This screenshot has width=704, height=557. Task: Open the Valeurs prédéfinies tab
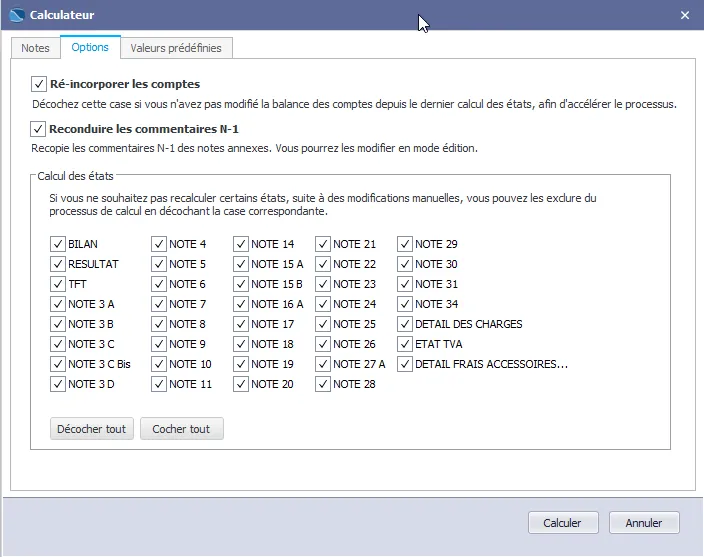point(176,48)
